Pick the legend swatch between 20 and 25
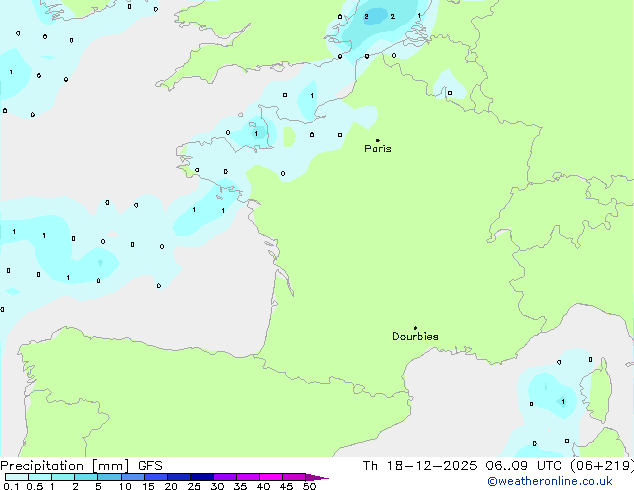The height and width of the screenshot is (490, 634). coord(178,477)
